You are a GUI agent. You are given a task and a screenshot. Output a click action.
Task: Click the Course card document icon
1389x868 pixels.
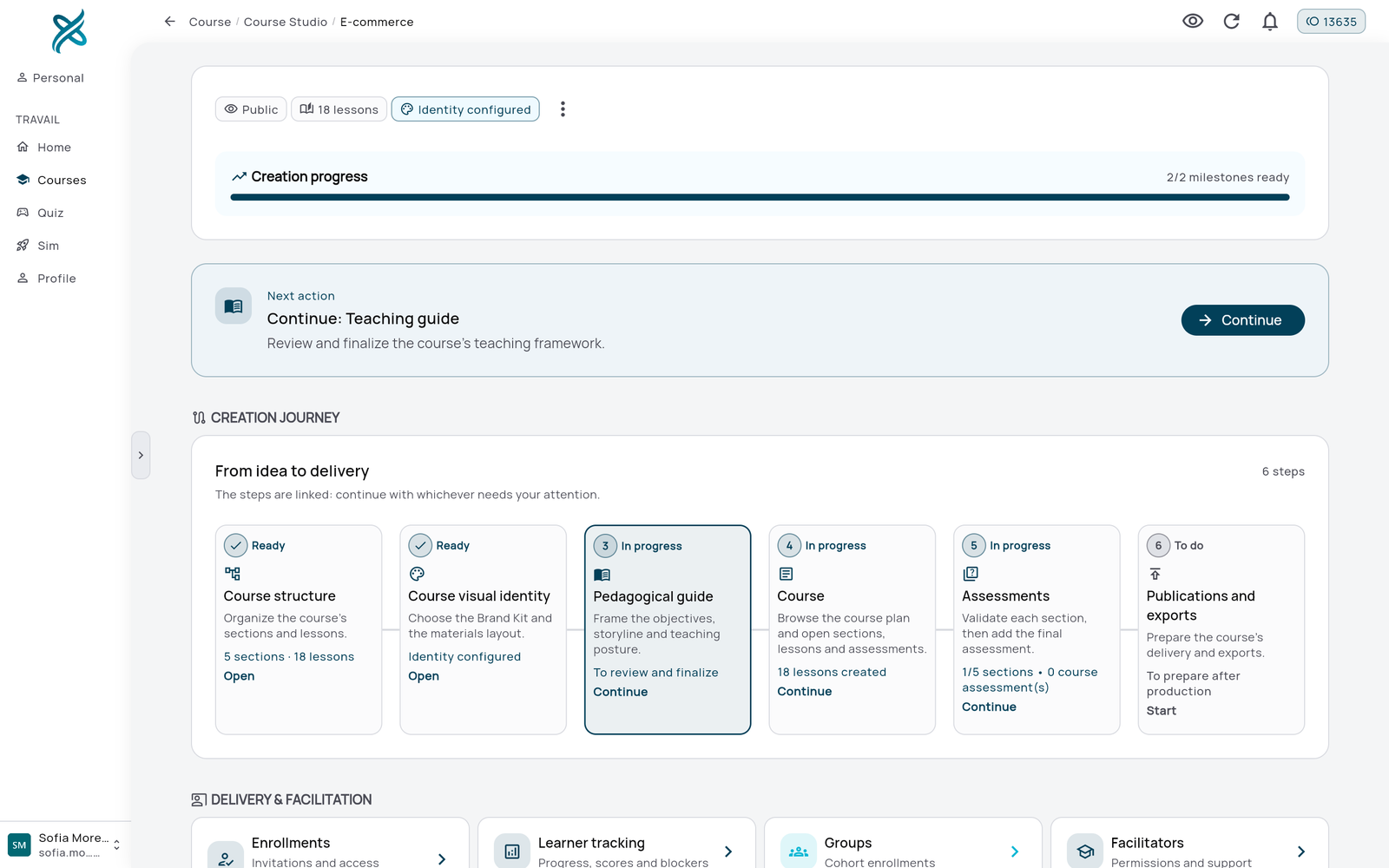pyautogui.click(x=786, y=574)
